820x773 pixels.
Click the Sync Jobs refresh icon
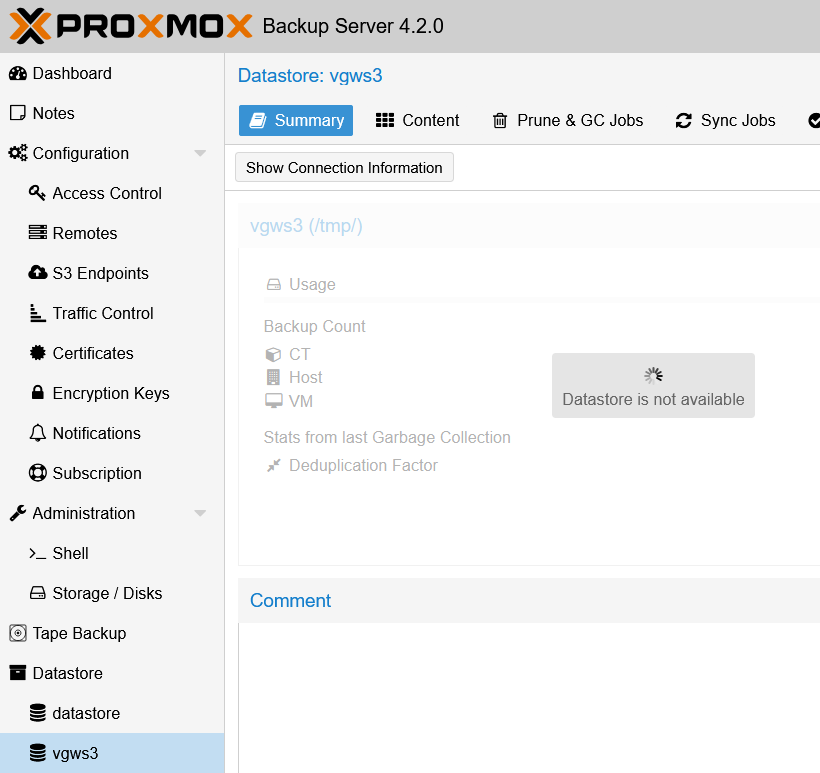tap(684, 120)
